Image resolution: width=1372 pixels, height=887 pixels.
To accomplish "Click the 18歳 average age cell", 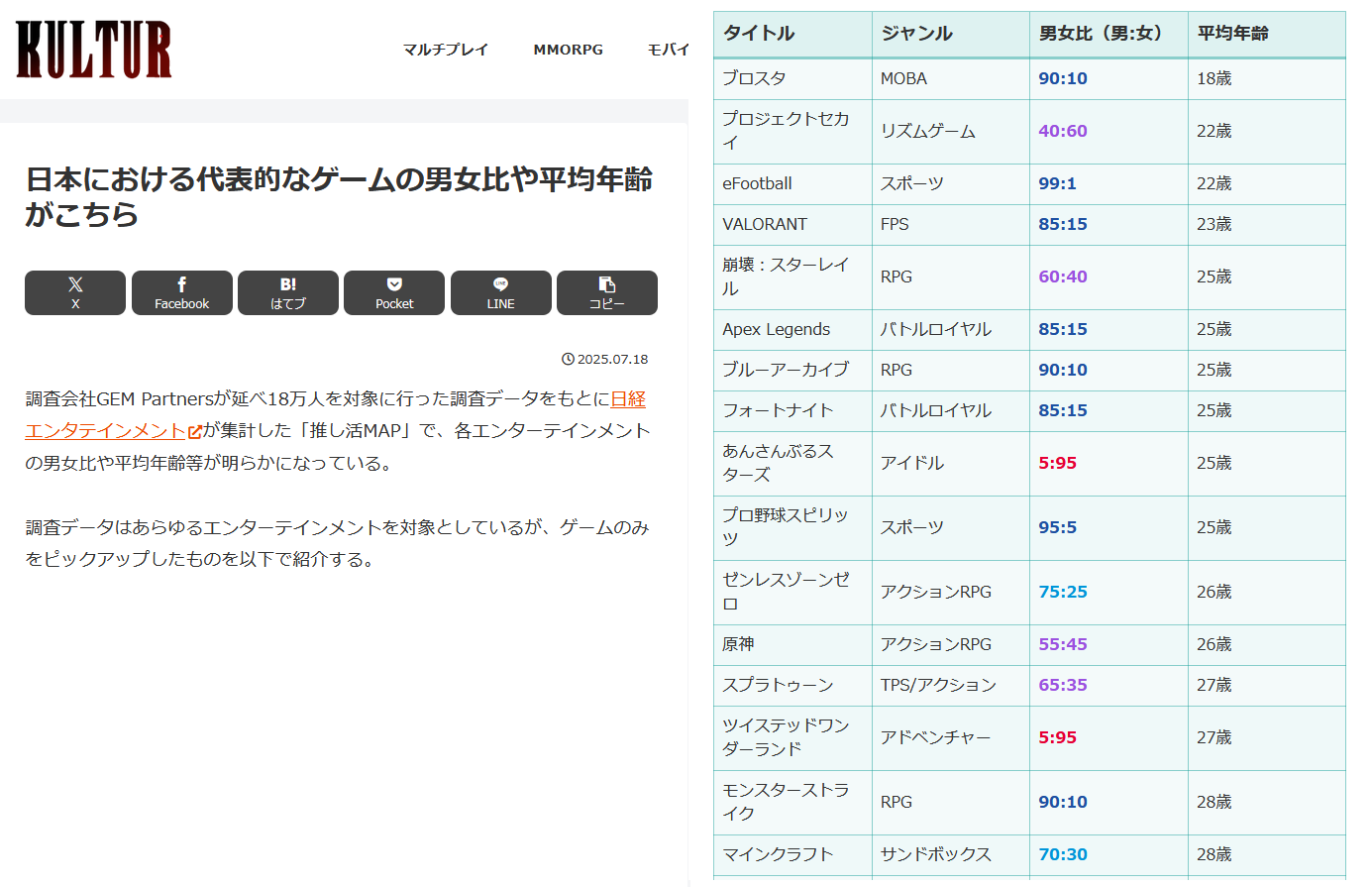I will [1267, 78].
